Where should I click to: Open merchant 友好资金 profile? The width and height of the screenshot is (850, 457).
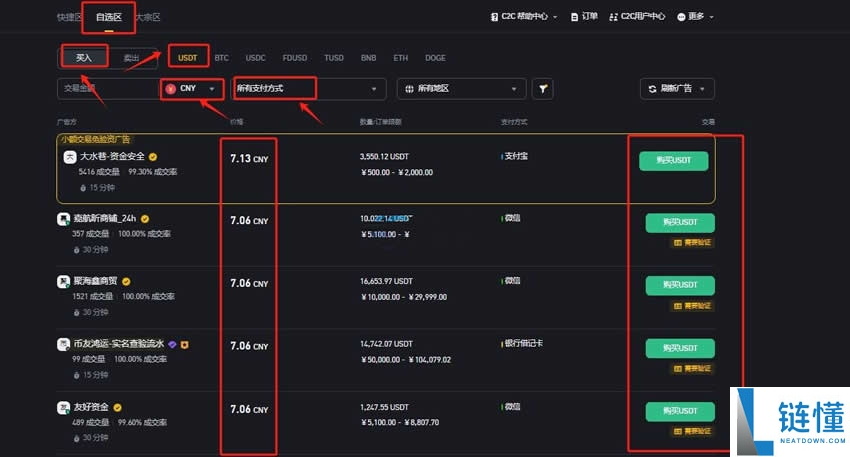pos(91,407)
